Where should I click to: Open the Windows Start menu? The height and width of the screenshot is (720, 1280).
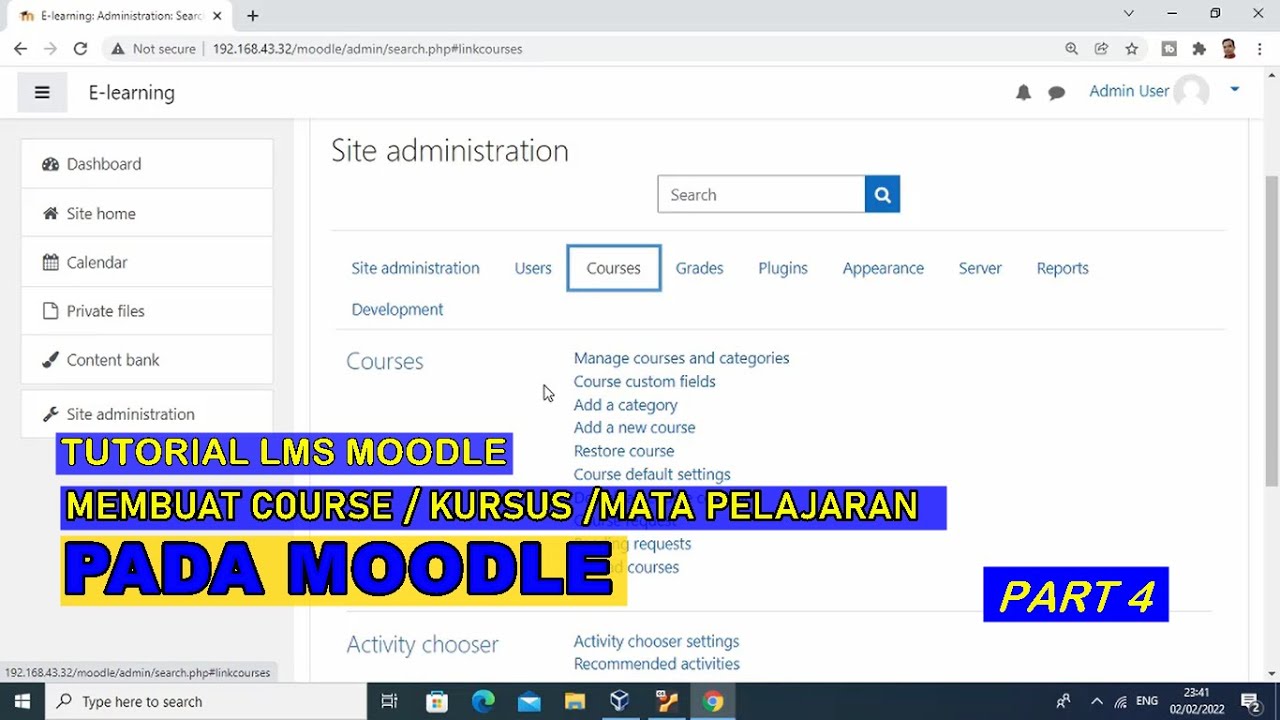tap(22, 701)
